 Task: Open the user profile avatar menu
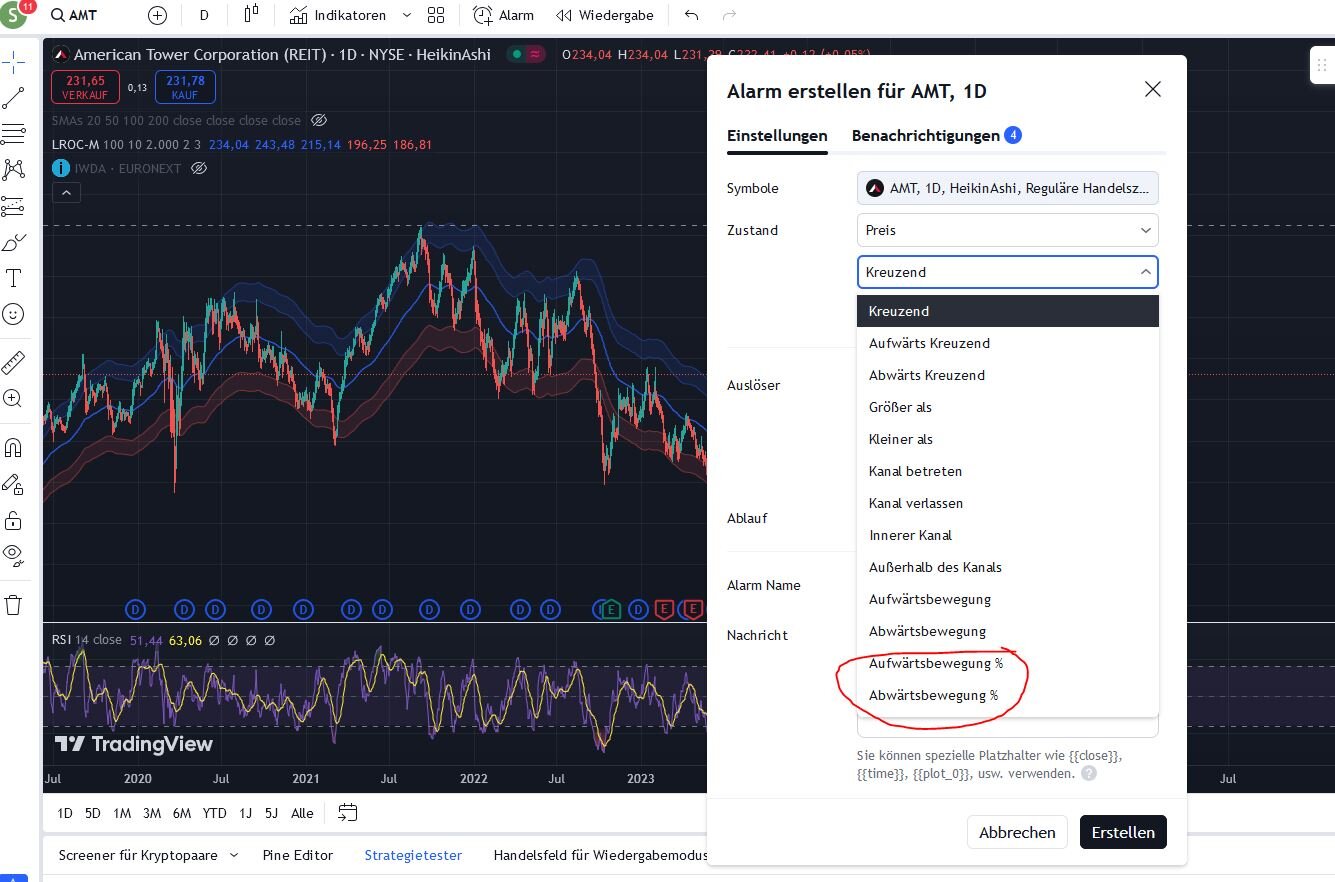[x=14, y=15]
